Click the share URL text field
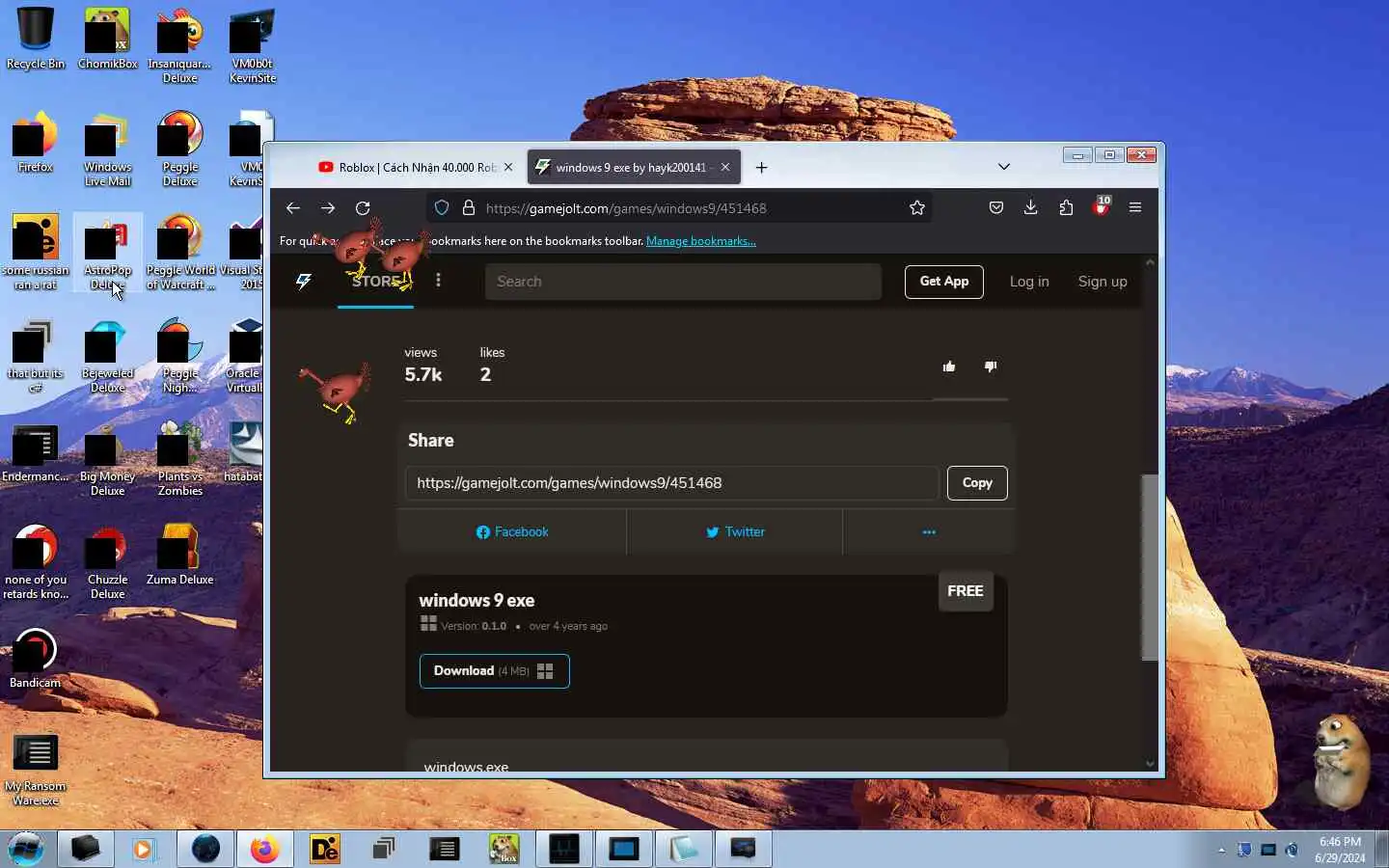Screen dimensions: 1389x868 (x=671, y=483)
